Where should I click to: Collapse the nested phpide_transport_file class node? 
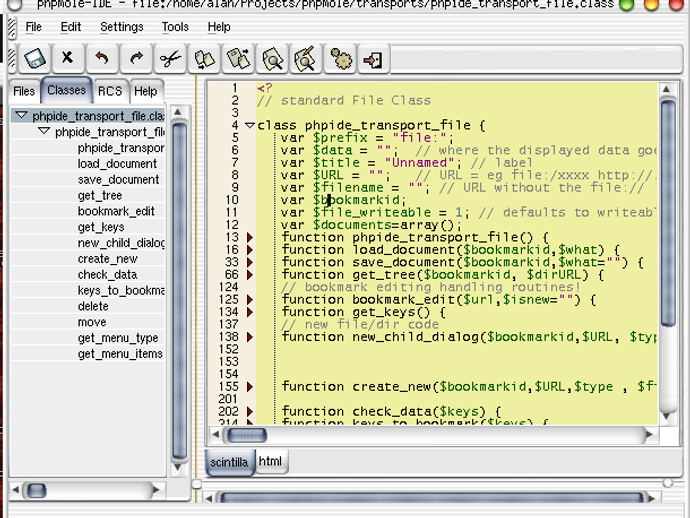[x=44, y=131]
